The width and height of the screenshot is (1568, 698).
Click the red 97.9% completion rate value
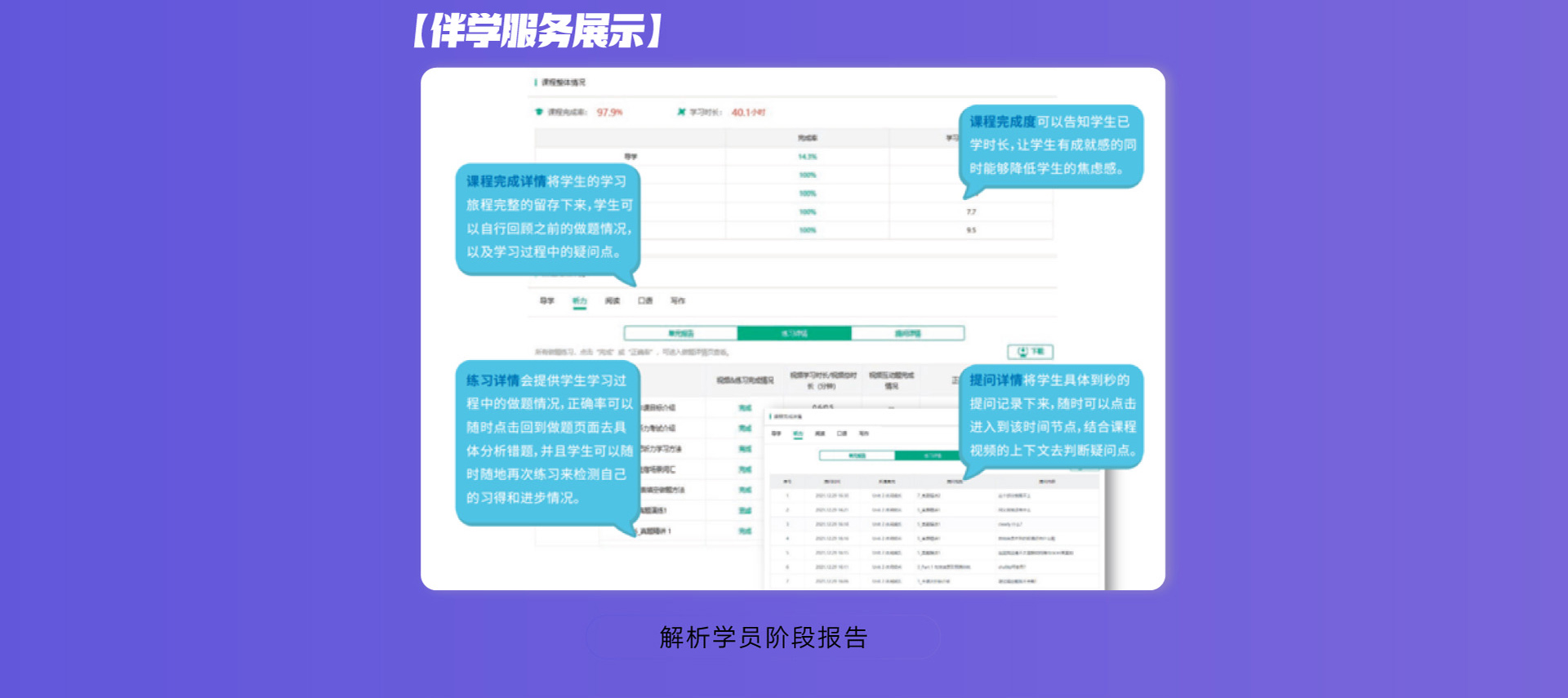tap(609, 113)
